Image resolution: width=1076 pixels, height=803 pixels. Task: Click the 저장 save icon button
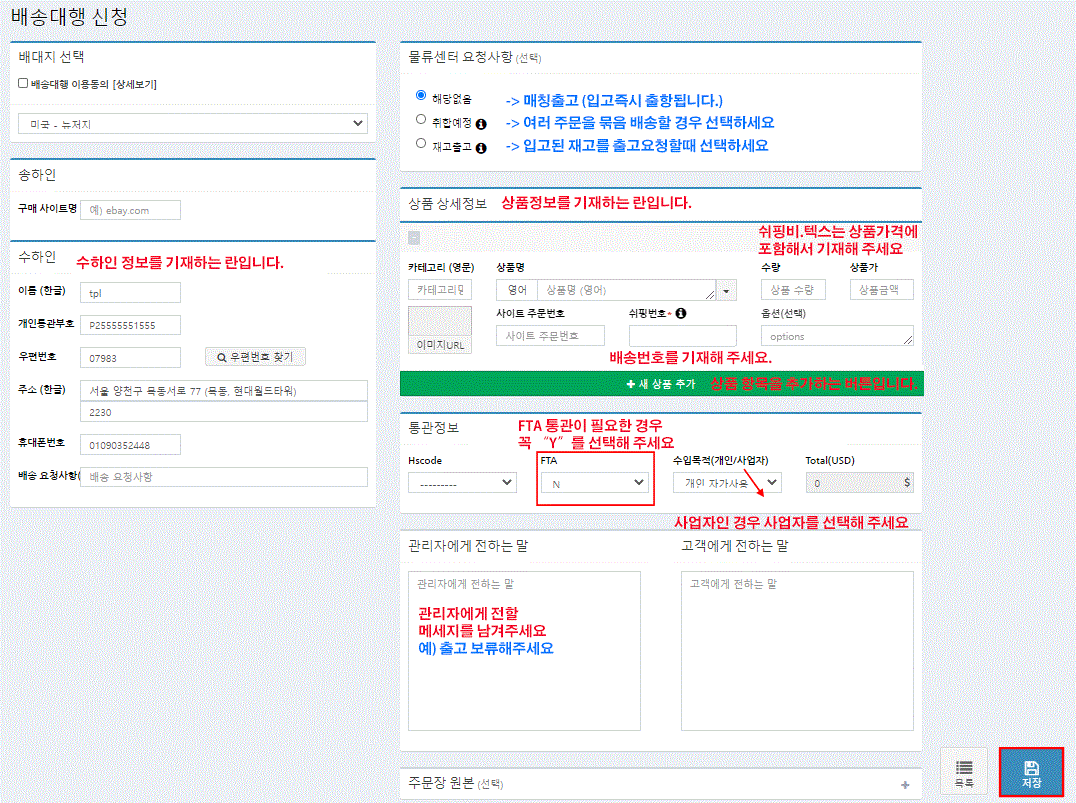click(x=1031, y=772)
